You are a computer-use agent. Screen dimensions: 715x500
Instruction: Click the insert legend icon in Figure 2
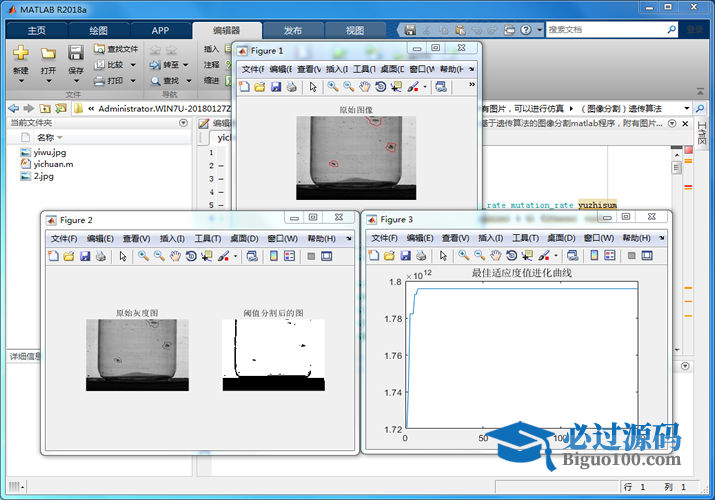pyautogui.click(x=290, y=256)
